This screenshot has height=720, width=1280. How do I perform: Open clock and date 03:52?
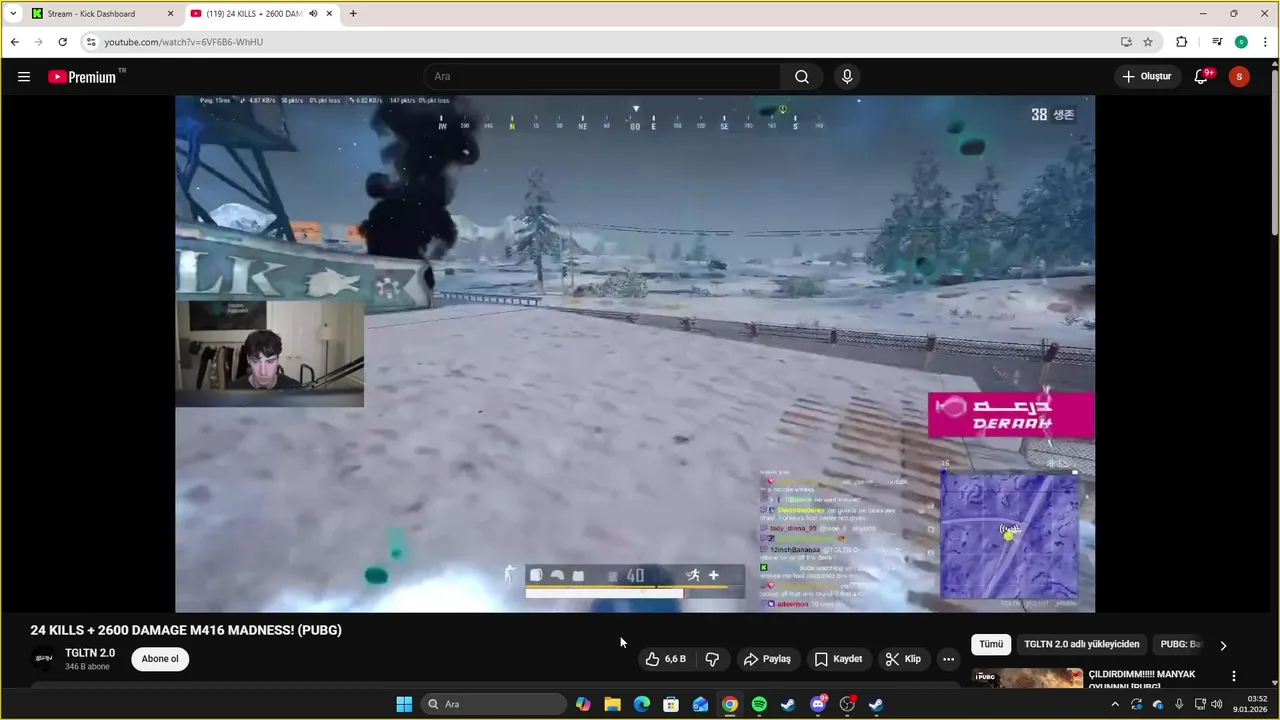tap(1251, 704)
